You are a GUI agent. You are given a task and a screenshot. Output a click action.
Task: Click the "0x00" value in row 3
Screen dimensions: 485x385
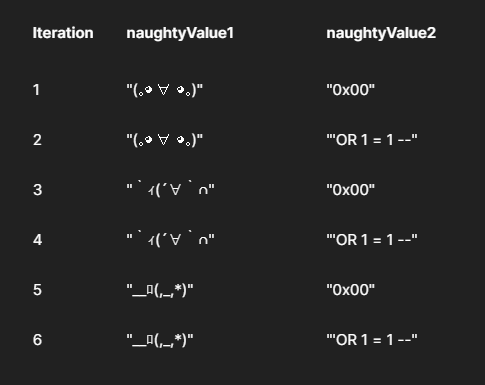[x=350, y=190]
